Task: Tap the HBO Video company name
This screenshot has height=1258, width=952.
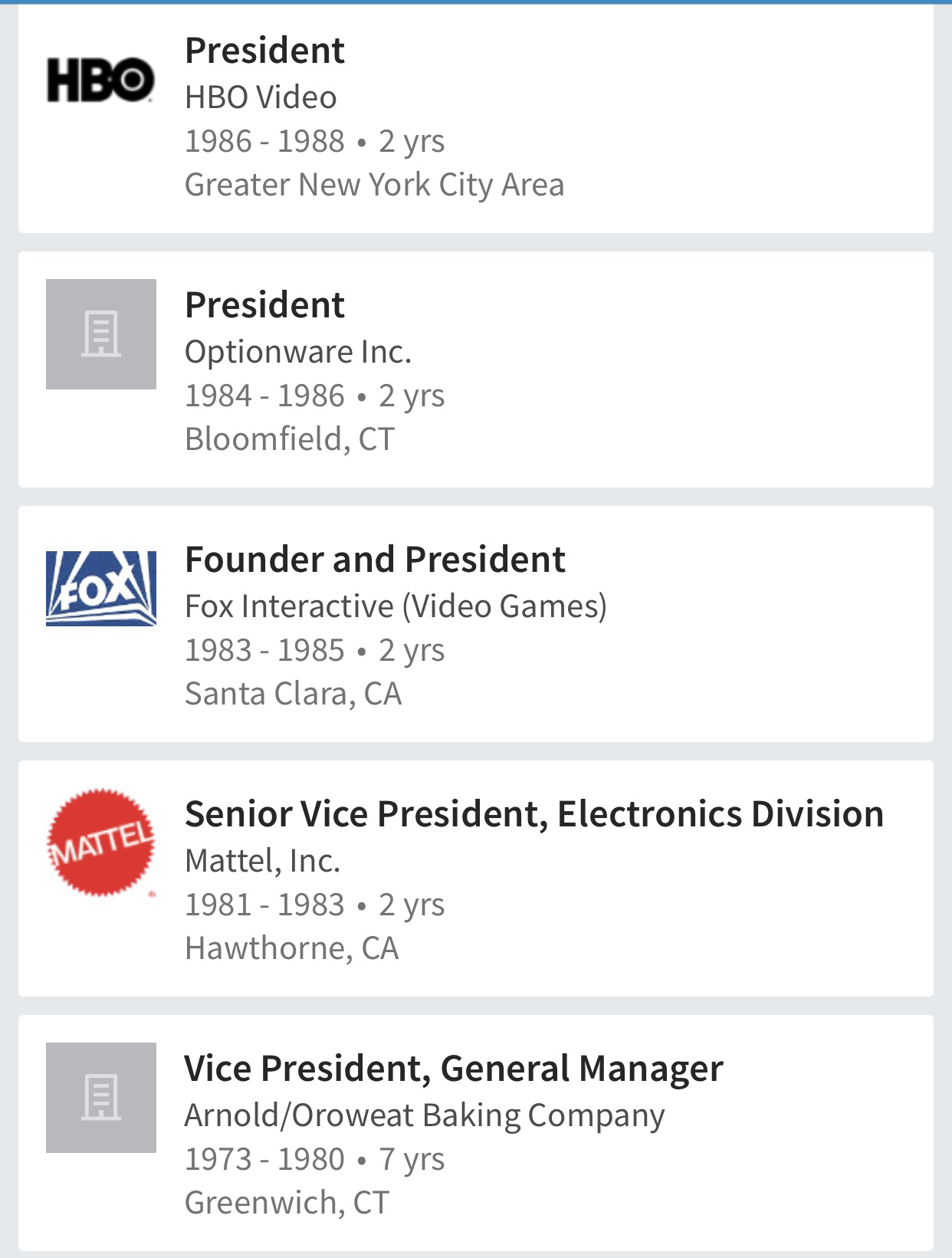Action: point(261,97)
